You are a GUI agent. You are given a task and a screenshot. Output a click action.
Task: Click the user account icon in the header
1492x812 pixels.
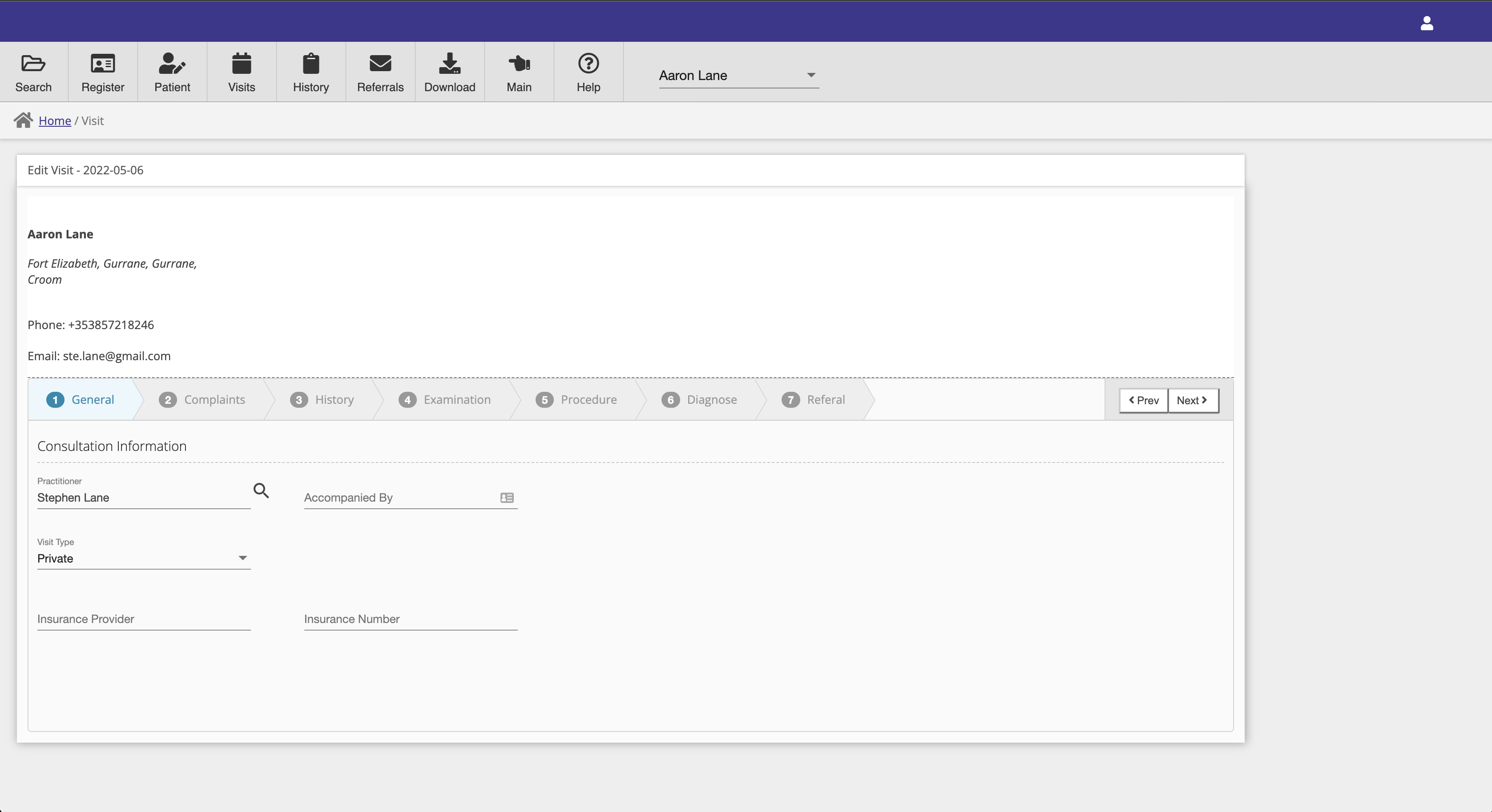tap(1427, 23)
